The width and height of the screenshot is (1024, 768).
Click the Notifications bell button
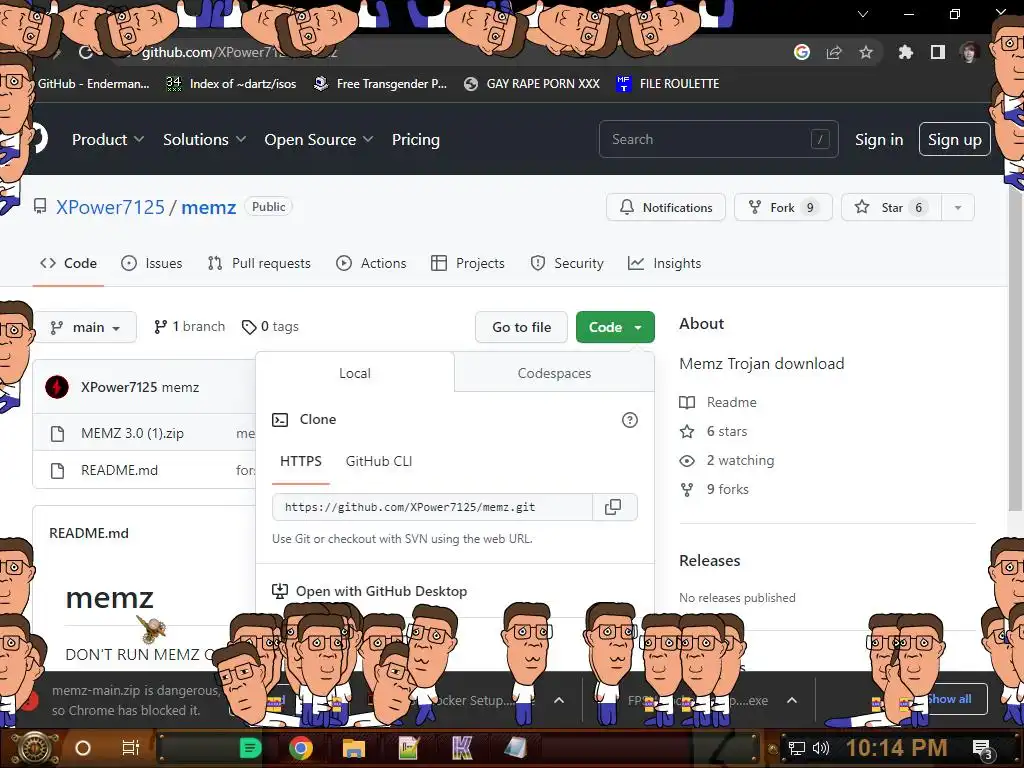(x=665, y=207)
